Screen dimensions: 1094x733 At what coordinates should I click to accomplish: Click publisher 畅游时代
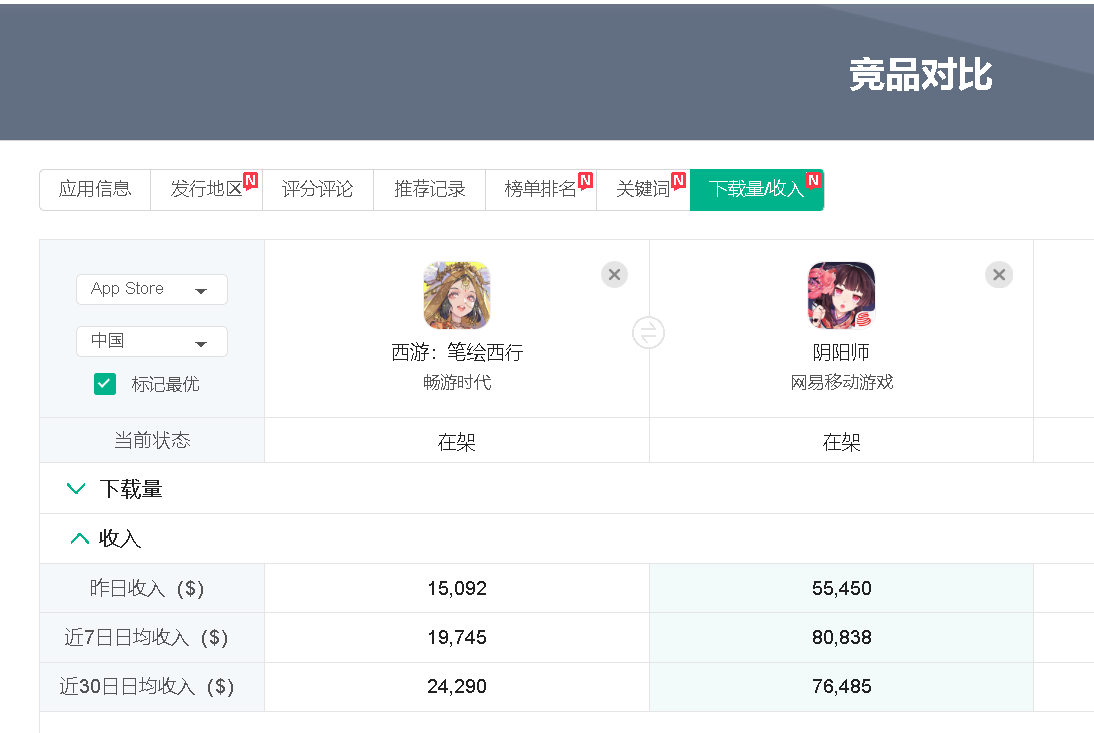tap(457, 382)
